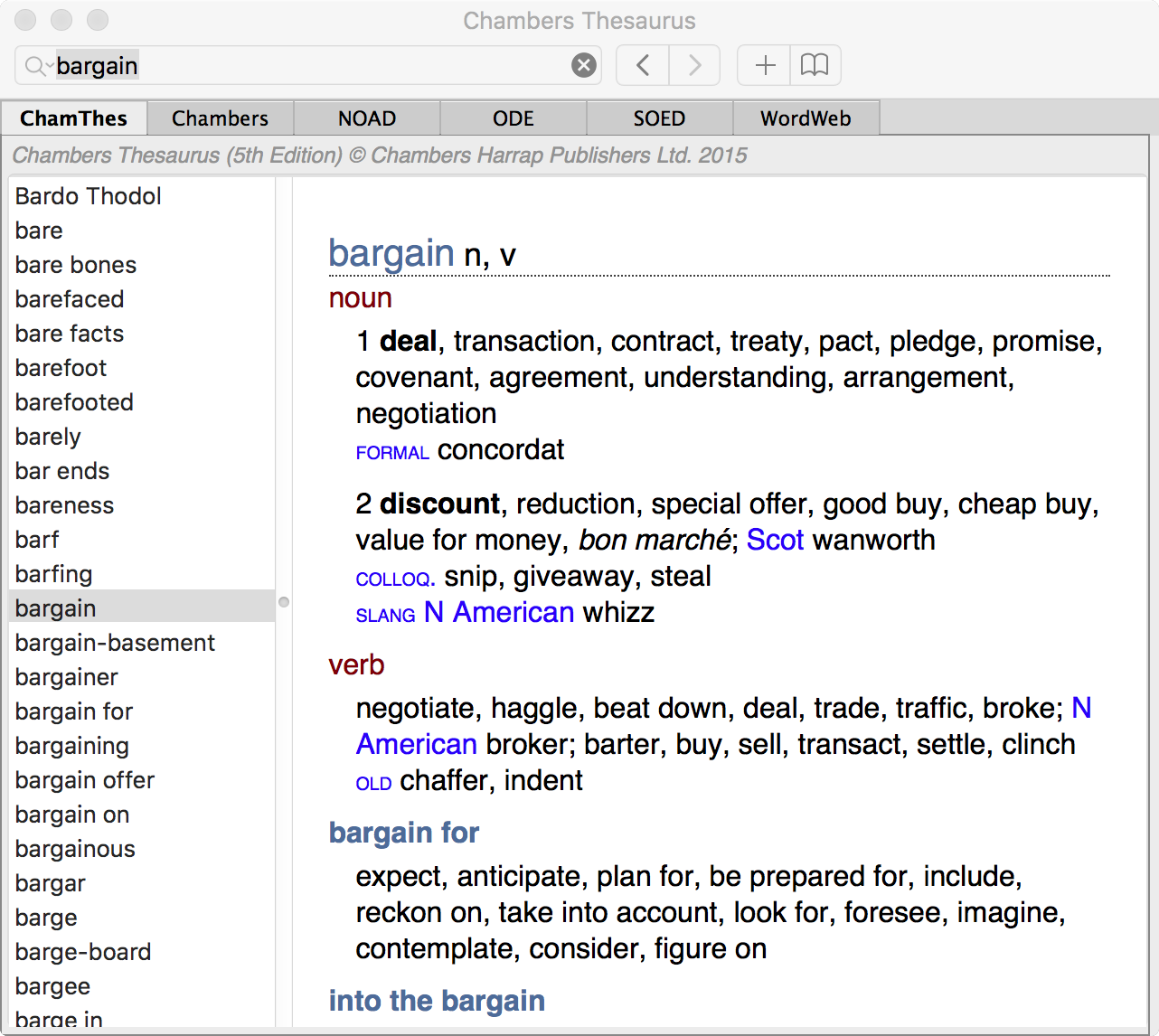Click the bargain headword in the entry
The image size is (1159, 1036).
pyautogui.click(x=391, y=253)
